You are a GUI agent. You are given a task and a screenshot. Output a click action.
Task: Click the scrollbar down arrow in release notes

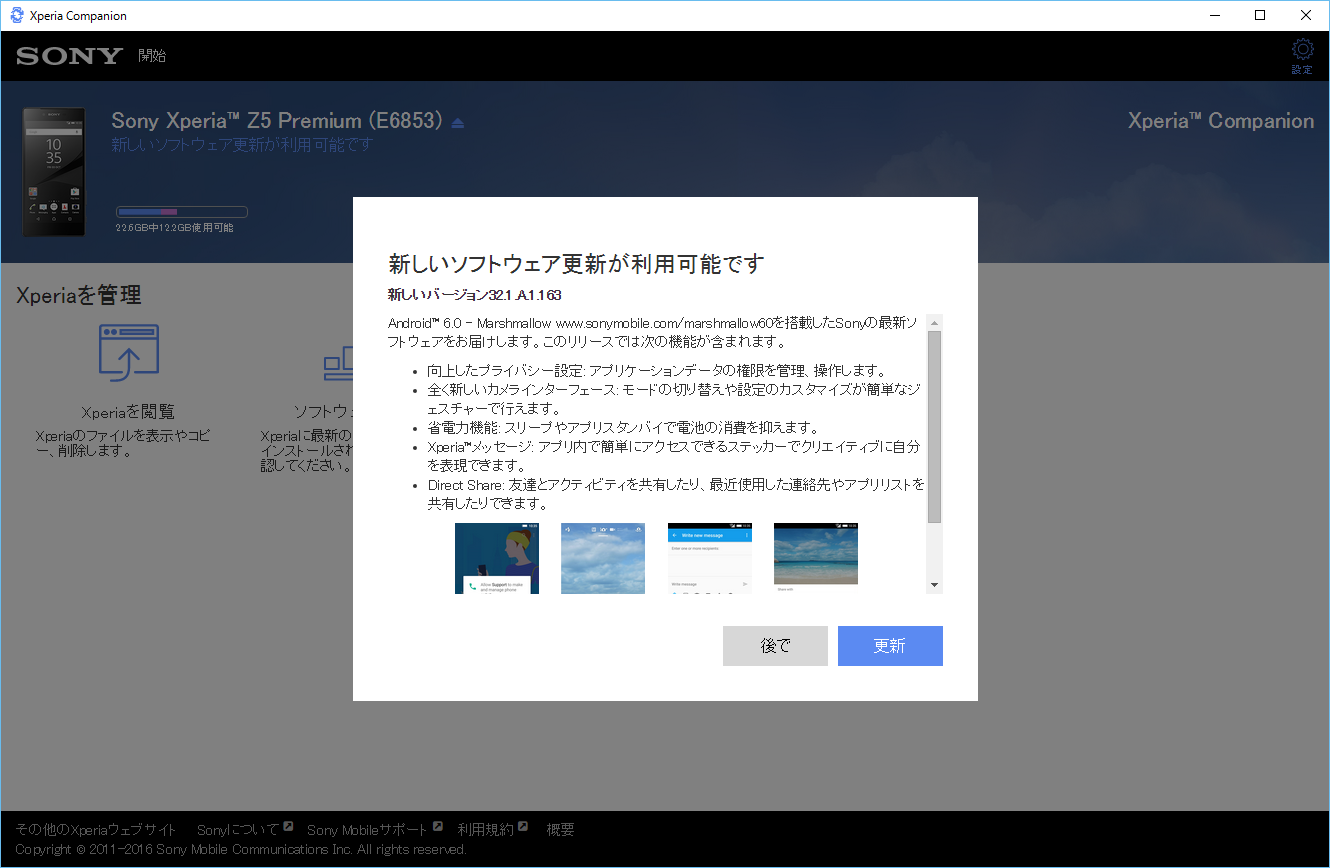click(x=934, y=585)
